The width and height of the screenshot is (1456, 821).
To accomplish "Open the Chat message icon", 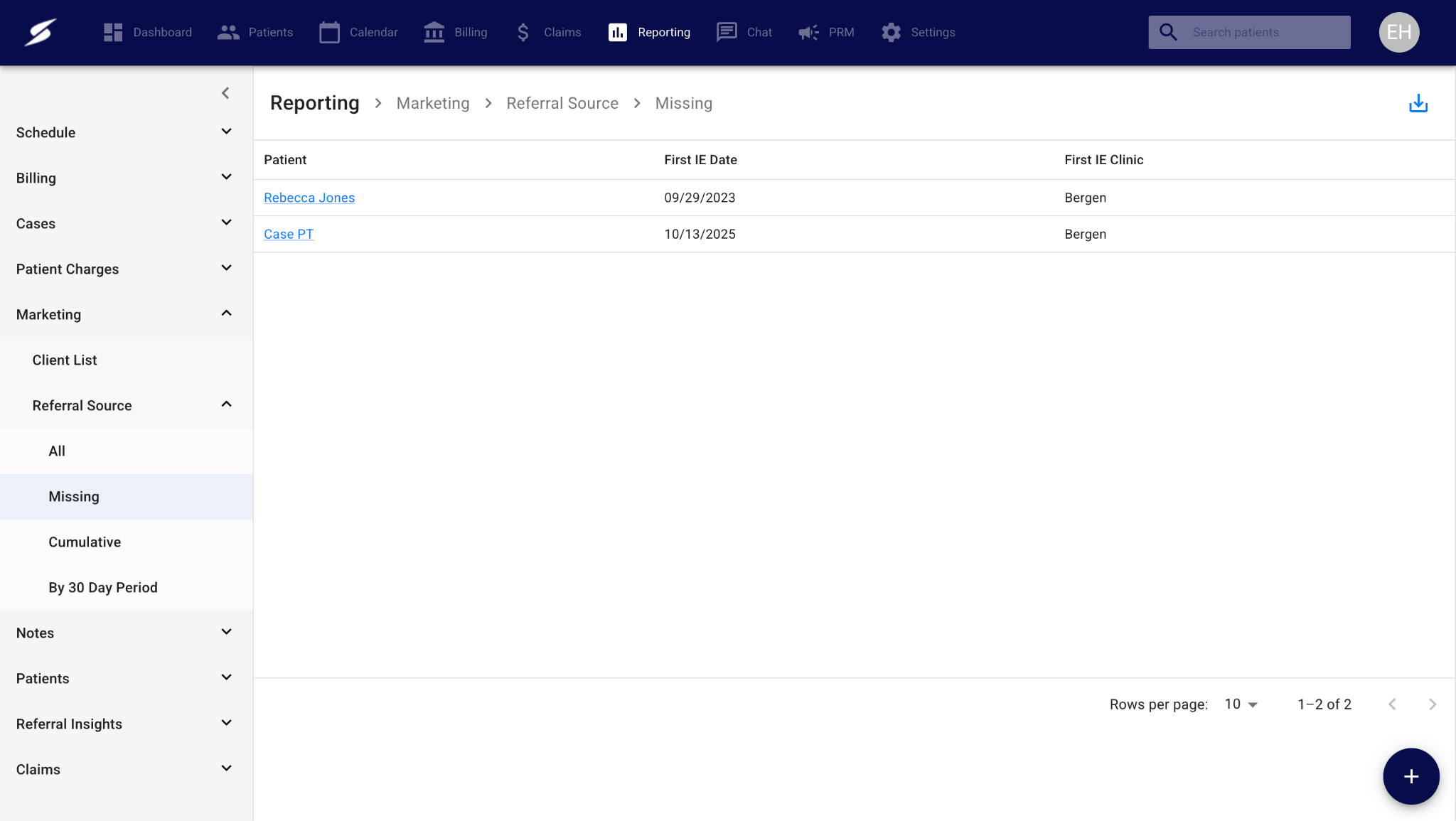I will [727, 32].
